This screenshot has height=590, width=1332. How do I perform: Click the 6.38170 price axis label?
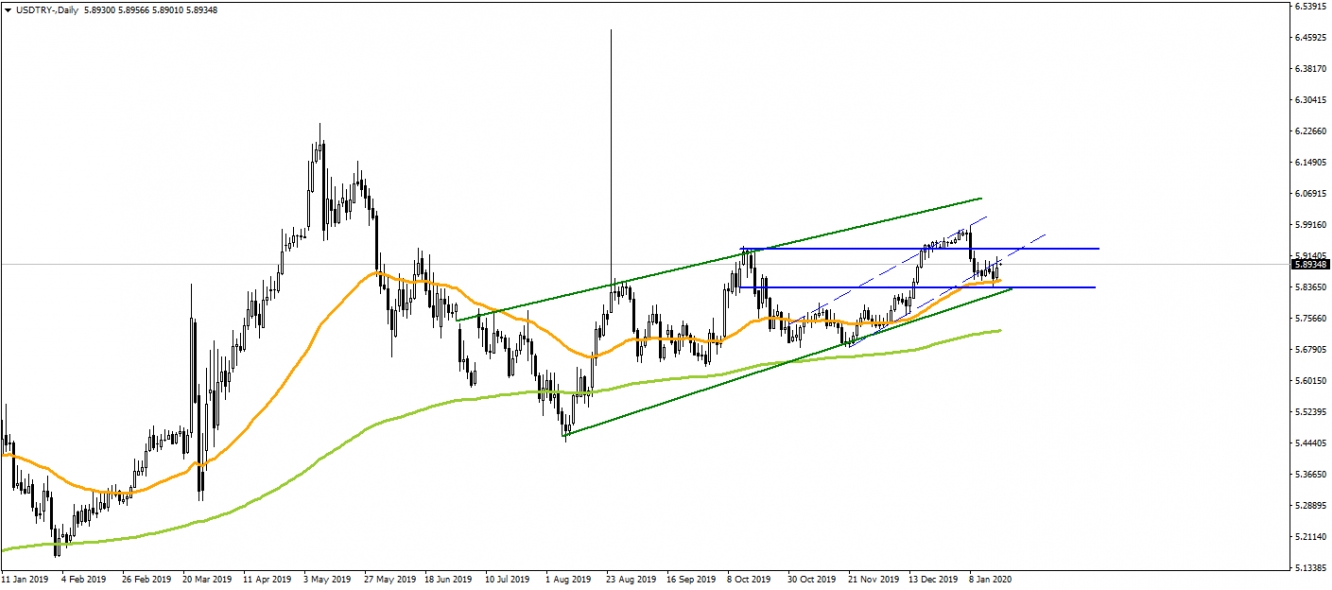(1310, 69)
